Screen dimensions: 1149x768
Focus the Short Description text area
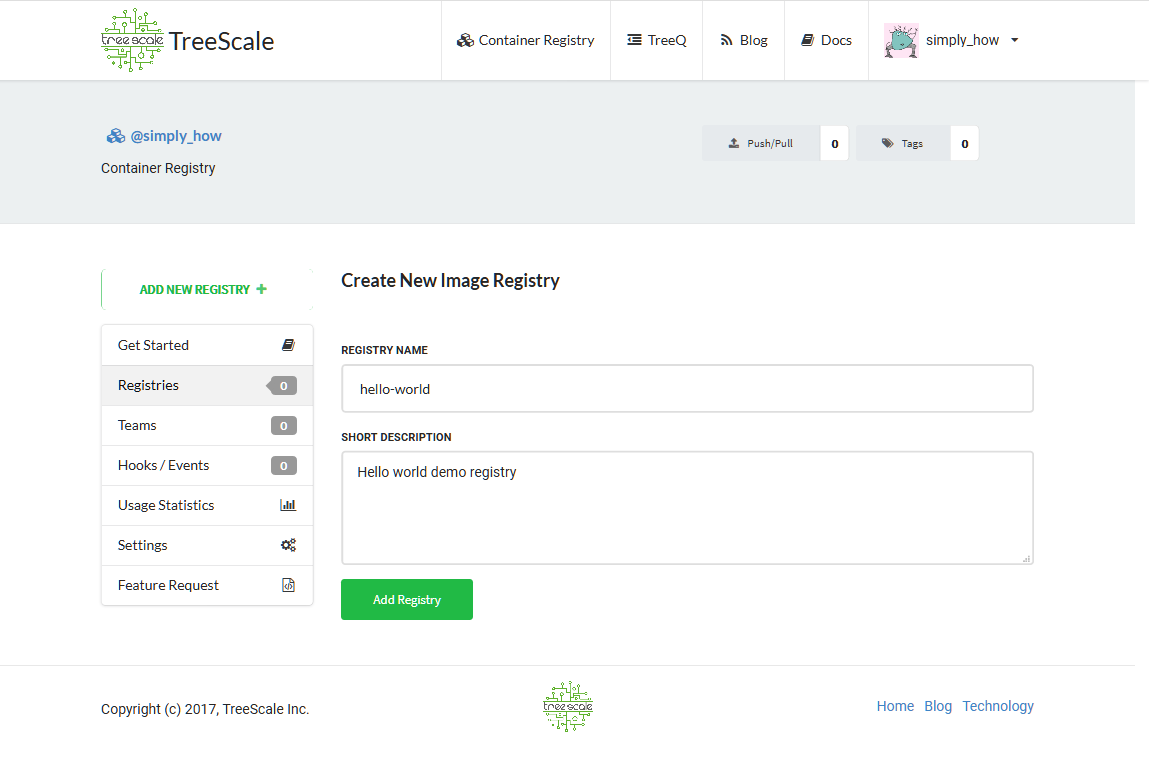tap(687, 508)
